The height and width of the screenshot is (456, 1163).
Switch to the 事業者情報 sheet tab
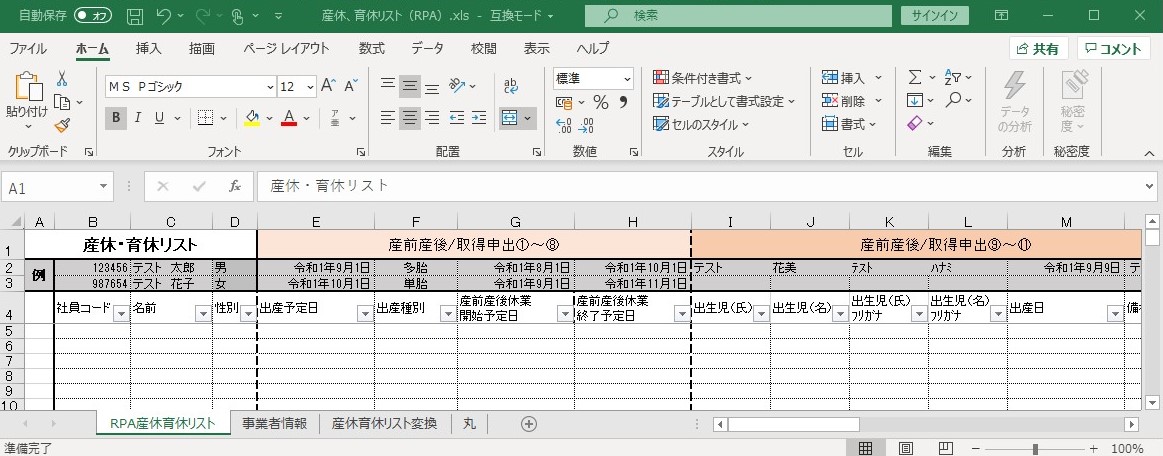(x=274, y=423)
